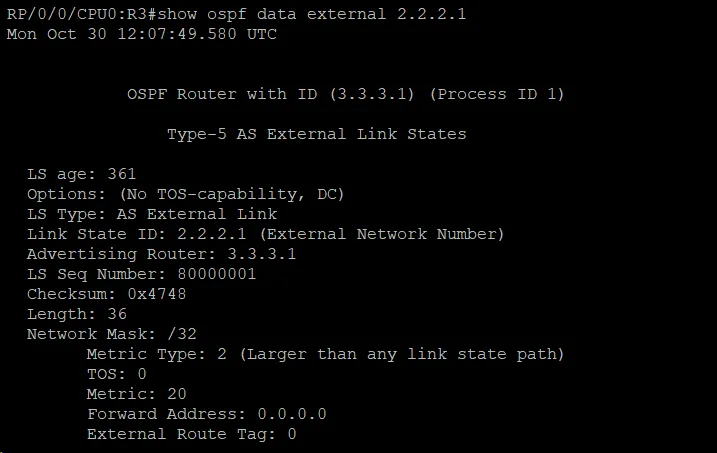The image size is (717, 453).
Task: Click Forward Address 0.0.0.0 value
Action: 292,414
